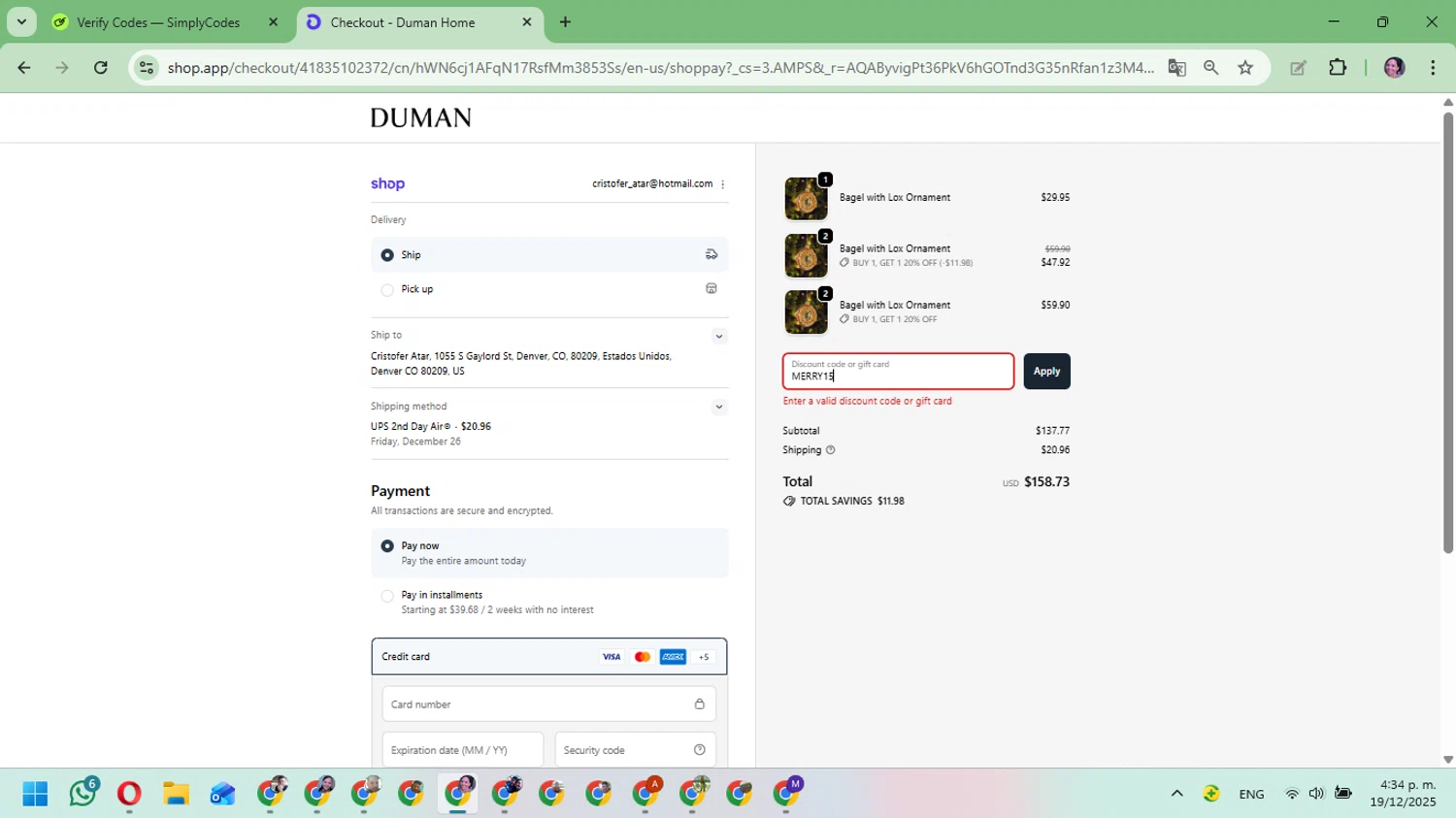Focus the discount code input field
The width and height of the screenshot is (1456, 818).
(899, 372)
